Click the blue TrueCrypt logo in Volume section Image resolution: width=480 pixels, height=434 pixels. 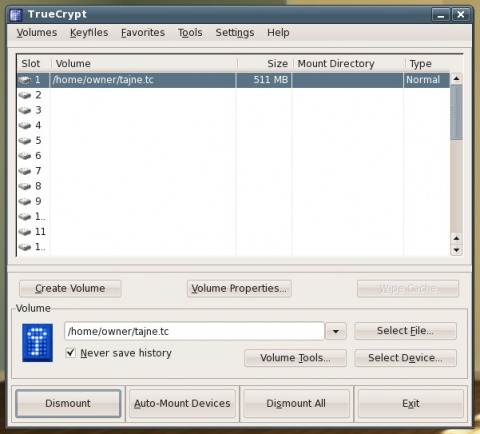(37, 343)
